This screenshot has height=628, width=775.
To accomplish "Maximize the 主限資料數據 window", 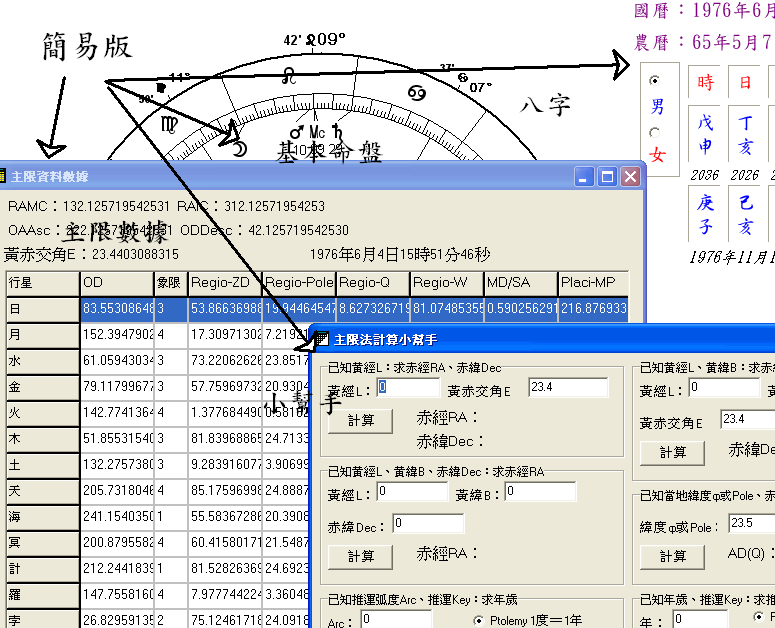I will 607,176.
